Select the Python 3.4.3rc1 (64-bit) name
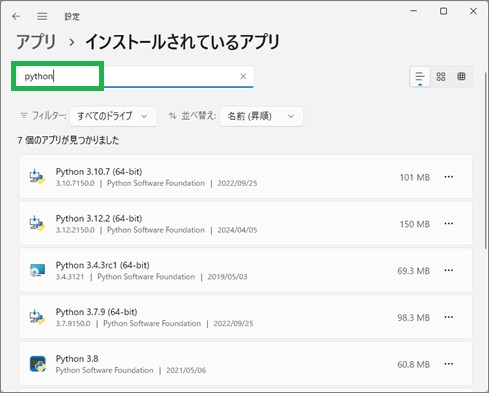This screenshot has height=393, width=489. pyautogui.click(x=102, y=265)
